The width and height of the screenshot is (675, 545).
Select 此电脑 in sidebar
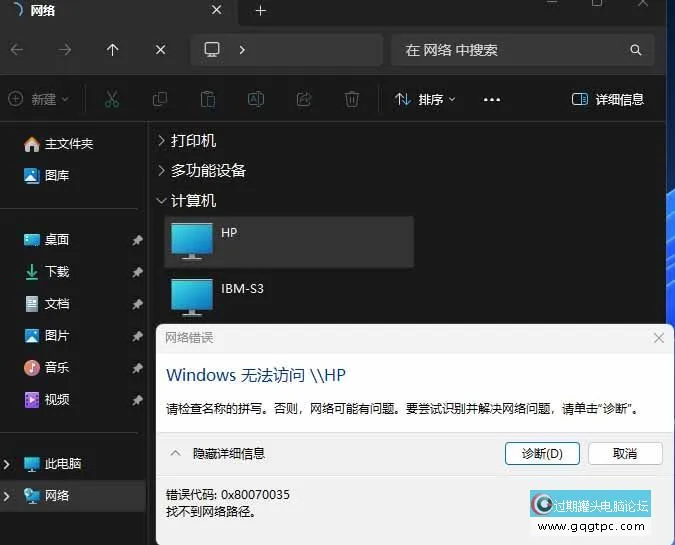[x=53, y=464]
